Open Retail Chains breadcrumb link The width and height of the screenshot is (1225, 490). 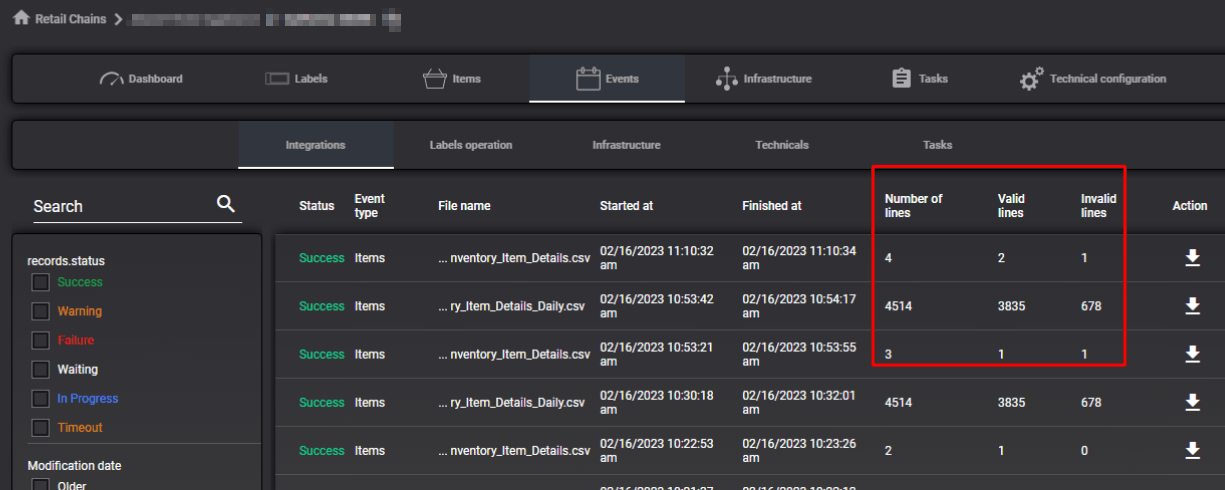click(x=70, y=19)
